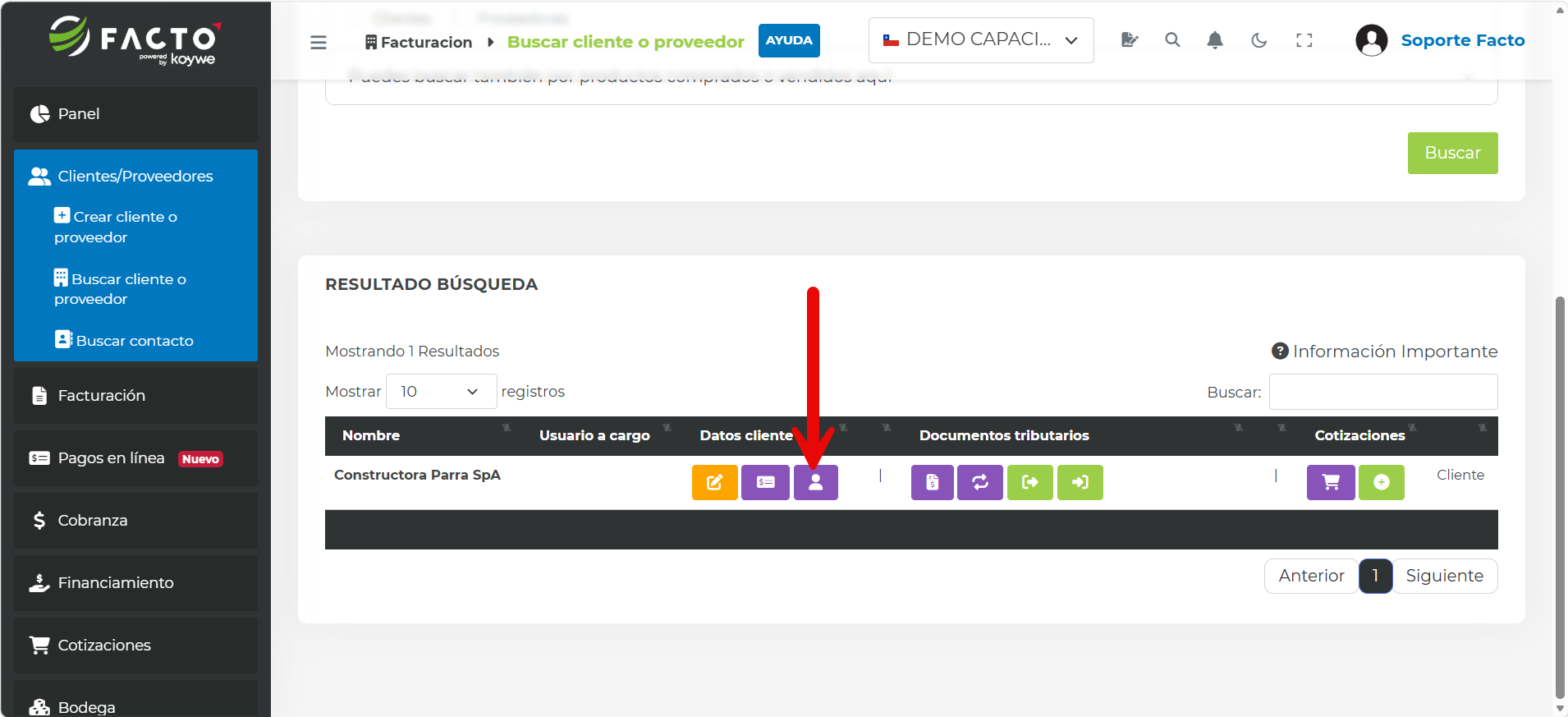Click green outgoing arrow document icon
1568x717 pixels.
1030,482
